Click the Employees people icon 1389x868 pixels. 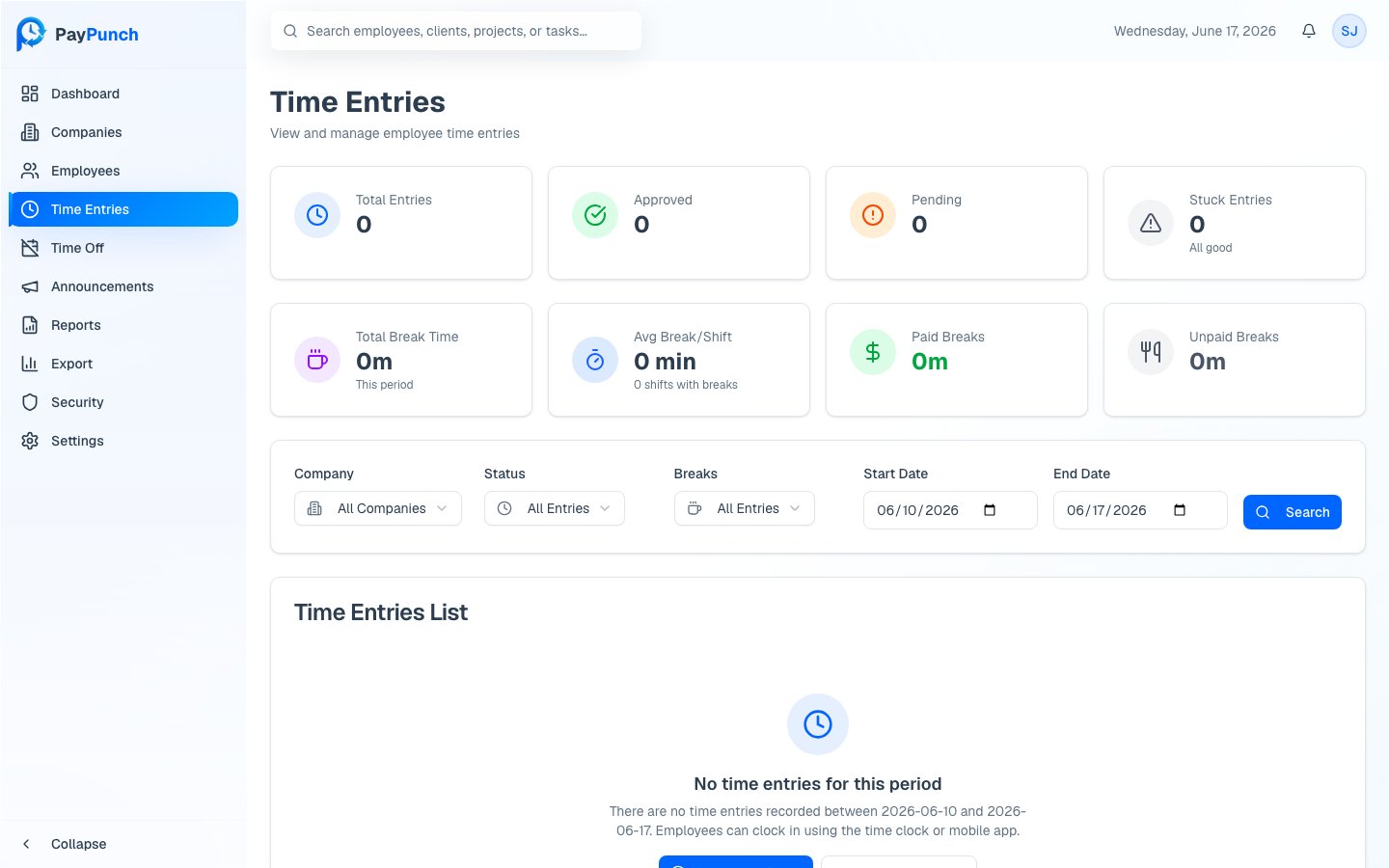coord(30,171)
